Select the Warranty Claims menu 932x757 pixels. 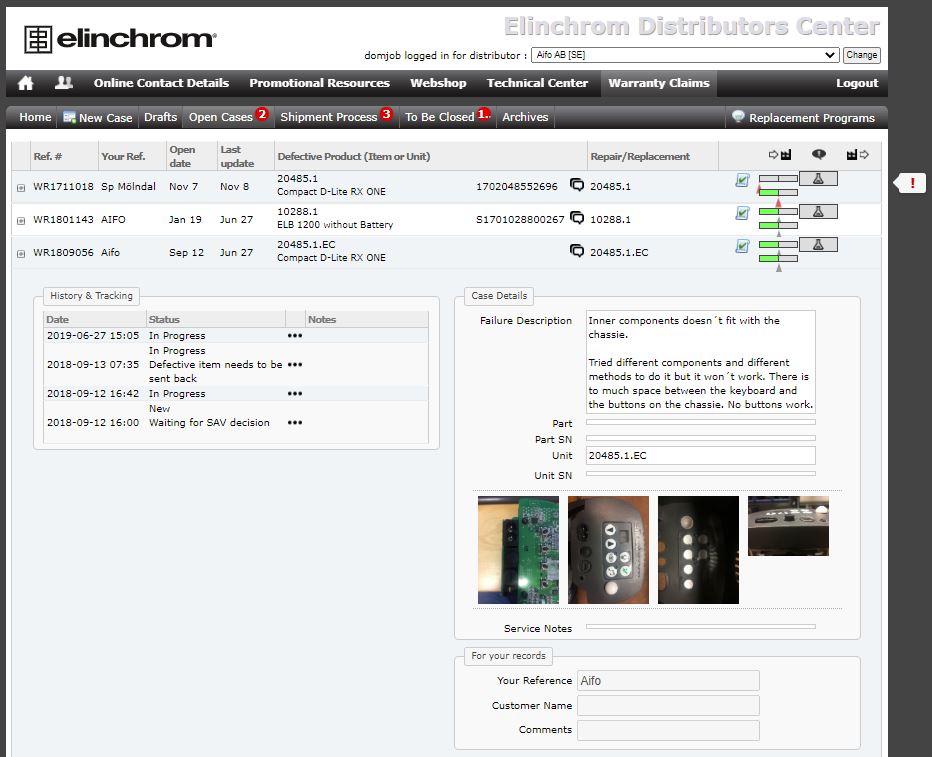pyautogui.click(x=659, y=83)
